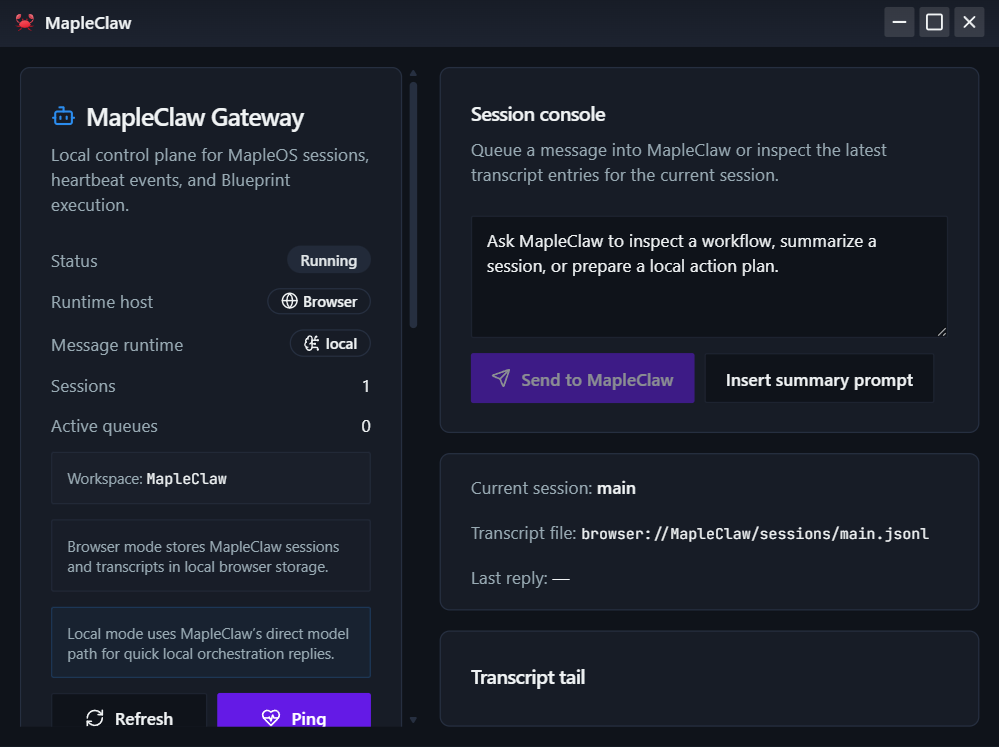The width and height of the screenshot is (999, 747).
Task: Click the transcript file path browser://MapleClaw/sessions/main.jsonl
Action: click(754, 533)
